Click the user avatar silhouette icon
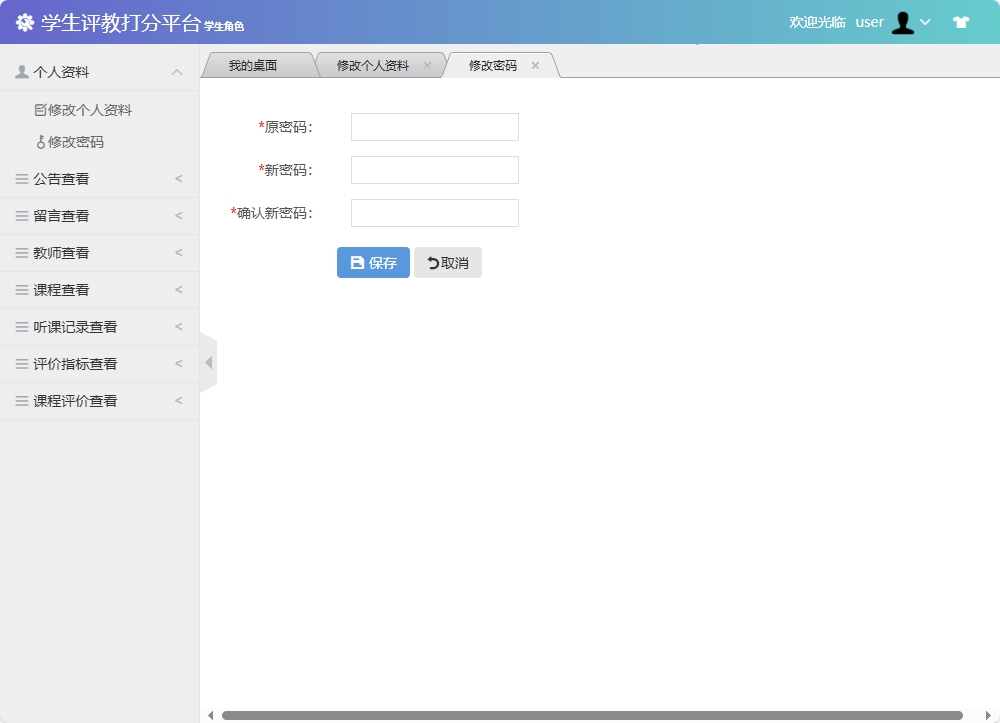Image resolution: width=1000 pixels, height=723 pixels. (x=903, y=20)
